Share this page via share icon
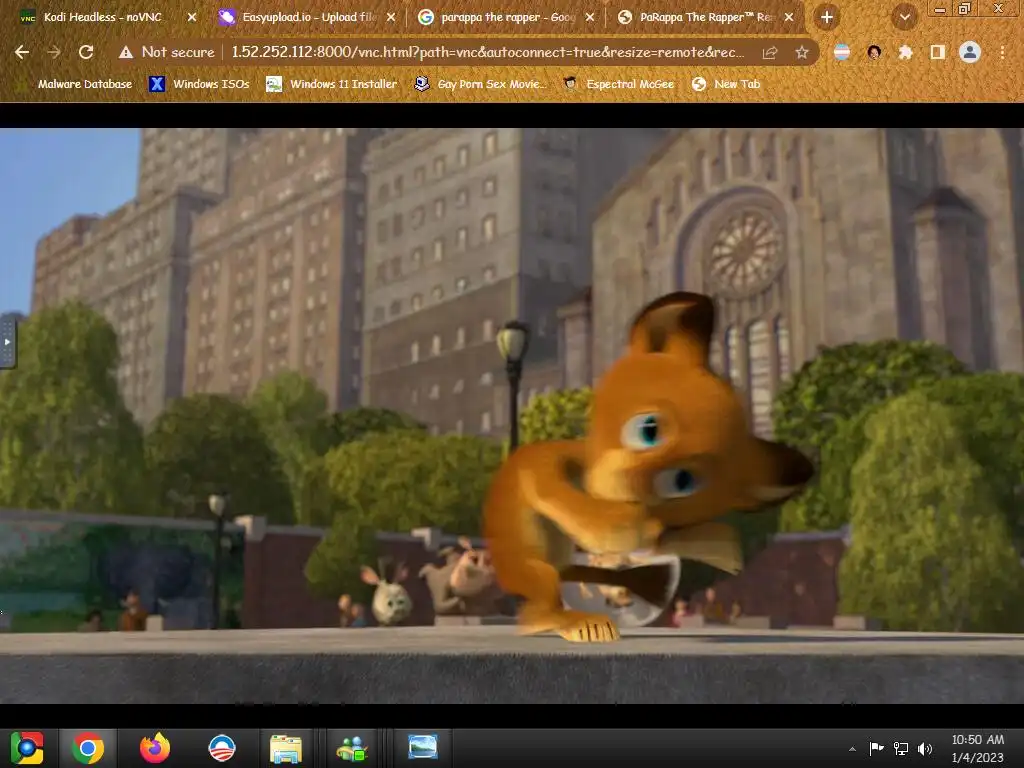 (770, 53)
